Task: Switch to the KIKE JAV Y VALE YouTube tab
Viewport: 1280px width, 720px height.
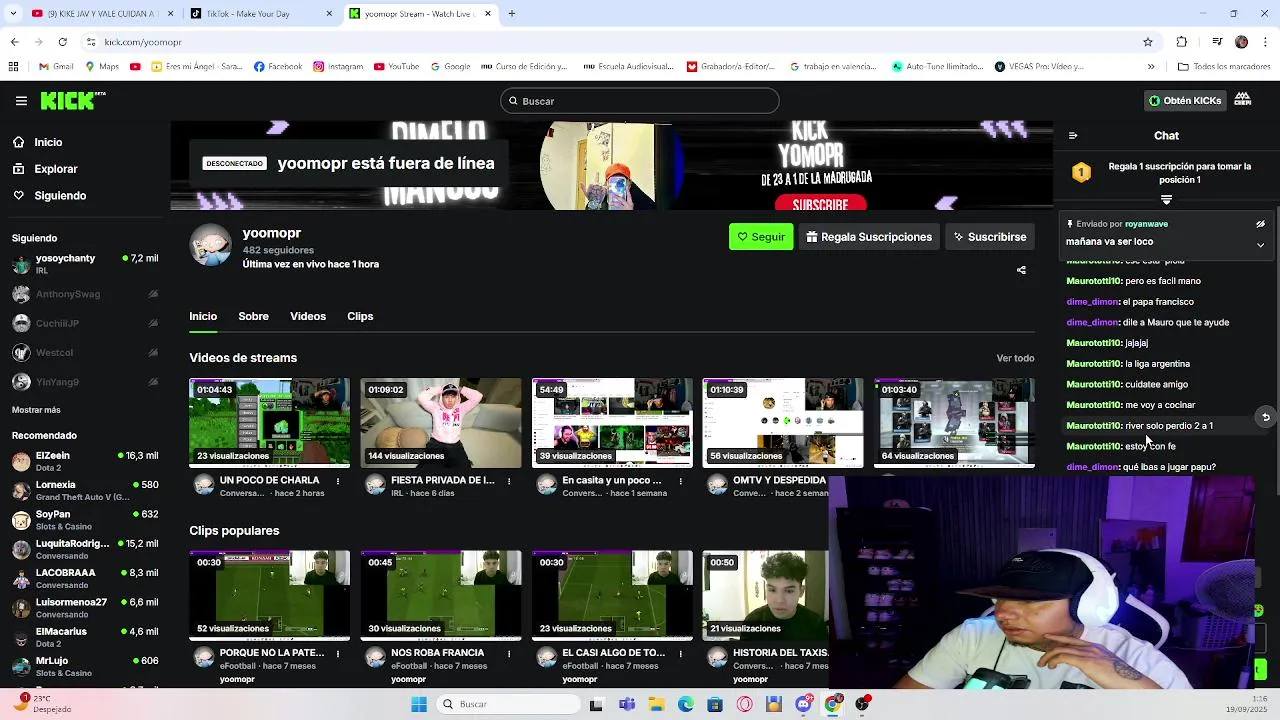Action: click(102, 14)
